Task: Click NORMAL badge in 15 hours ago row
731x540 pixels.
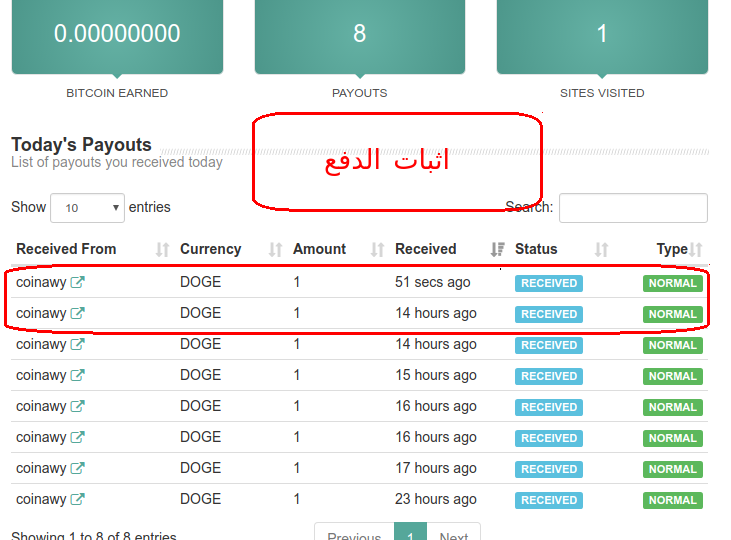Action: tap(673, 376)
